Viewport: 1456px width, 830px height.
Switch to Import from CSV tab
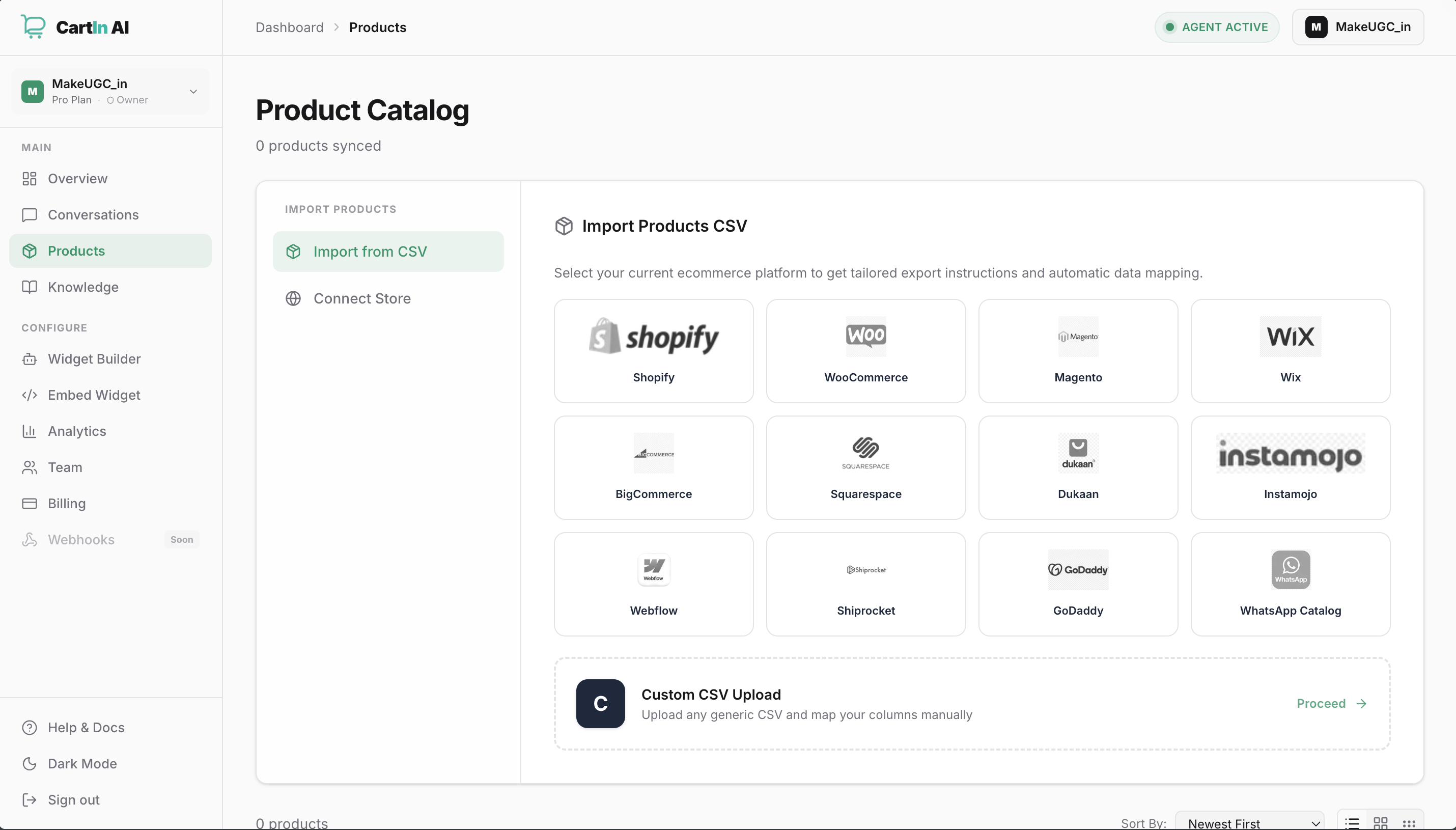click(x=388, y=252)
